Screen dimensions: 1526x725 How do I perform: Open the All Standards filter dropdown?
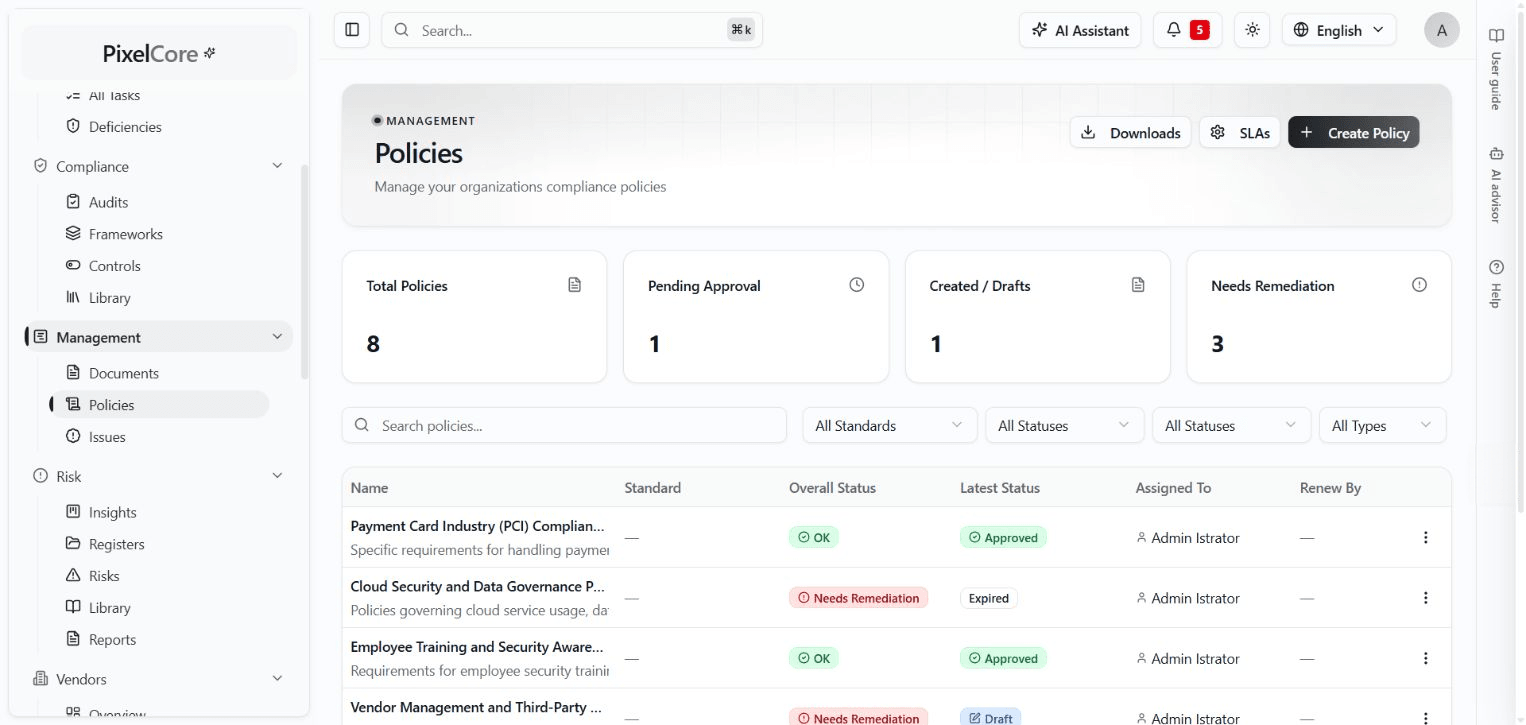pyautogui.click(x=889, y=425)
